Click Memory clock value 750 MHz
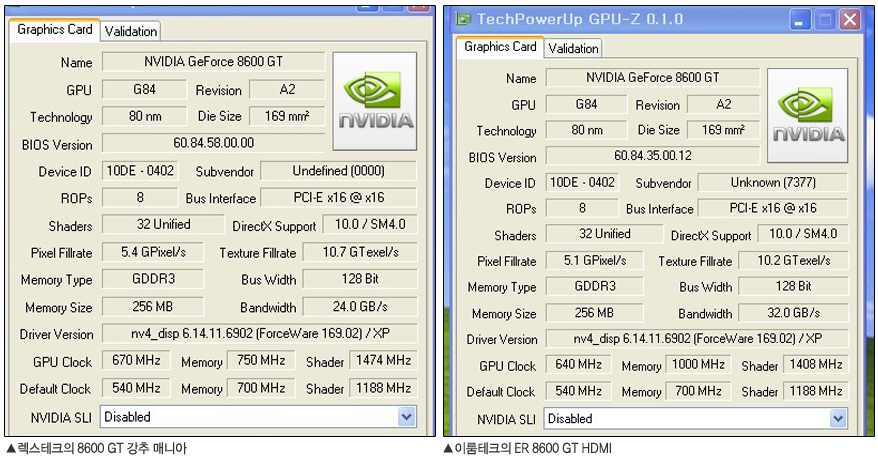Viewport: 878px width, 461px height. coord(261,360)
